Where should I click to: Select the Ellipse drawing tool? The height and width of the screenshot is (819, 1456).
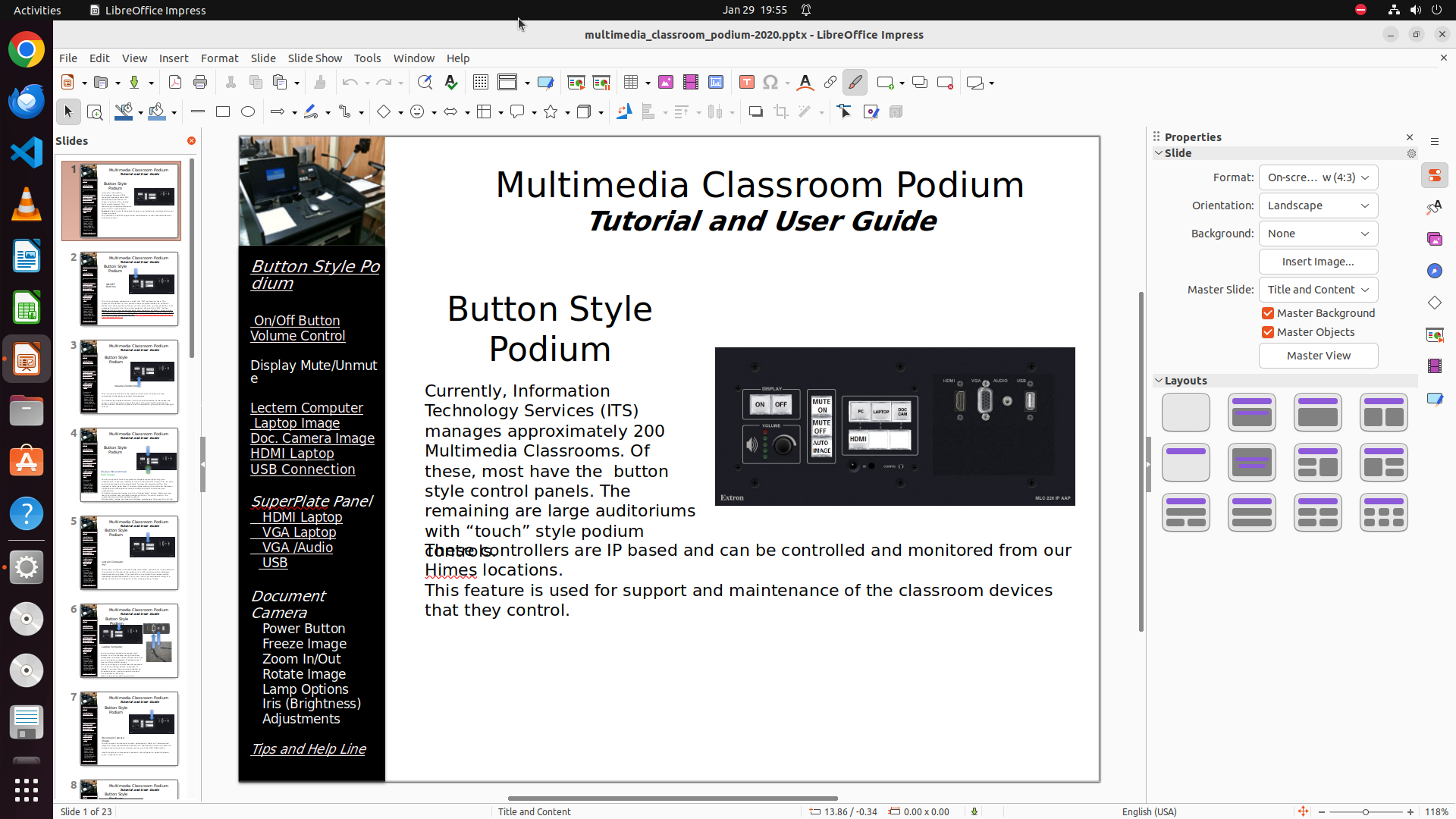[248, 112]
